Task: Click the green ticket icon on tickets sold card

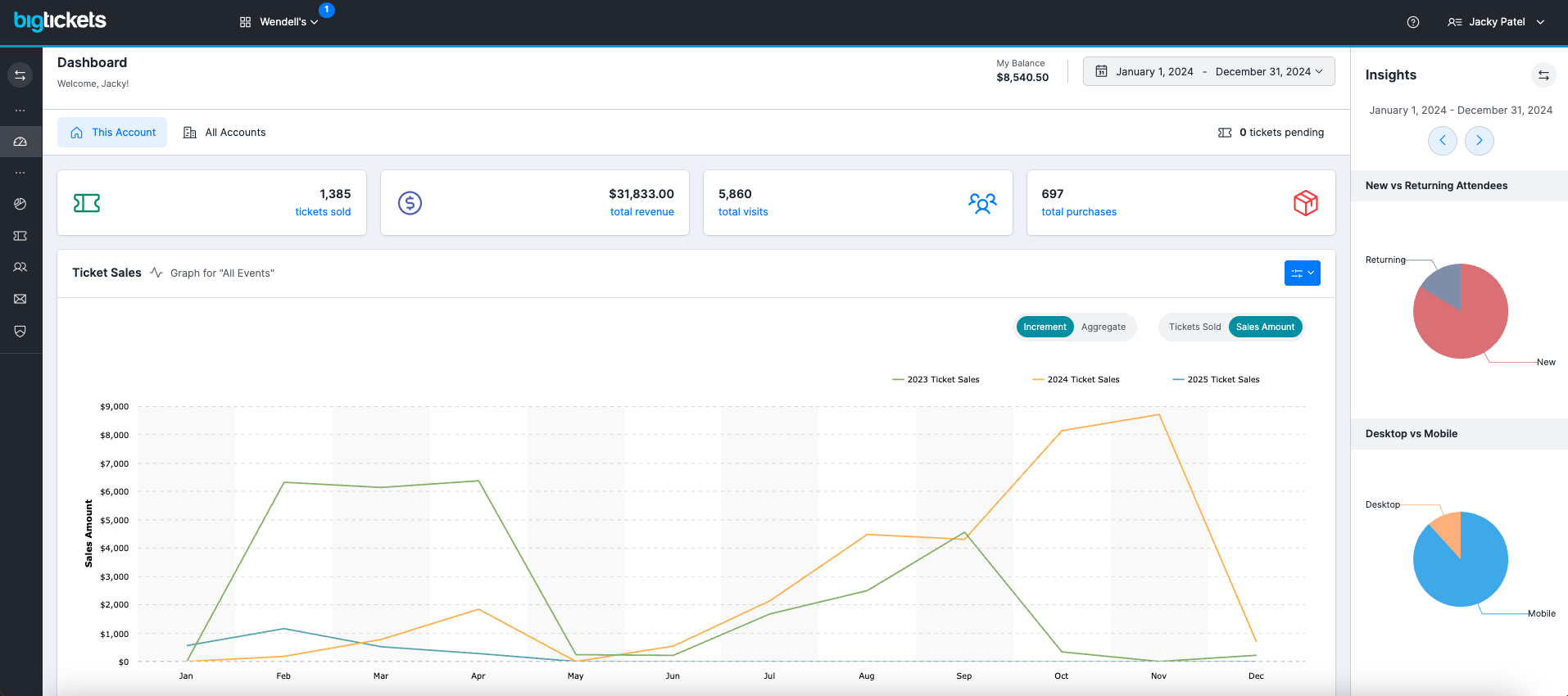Action: coord(87,203)
